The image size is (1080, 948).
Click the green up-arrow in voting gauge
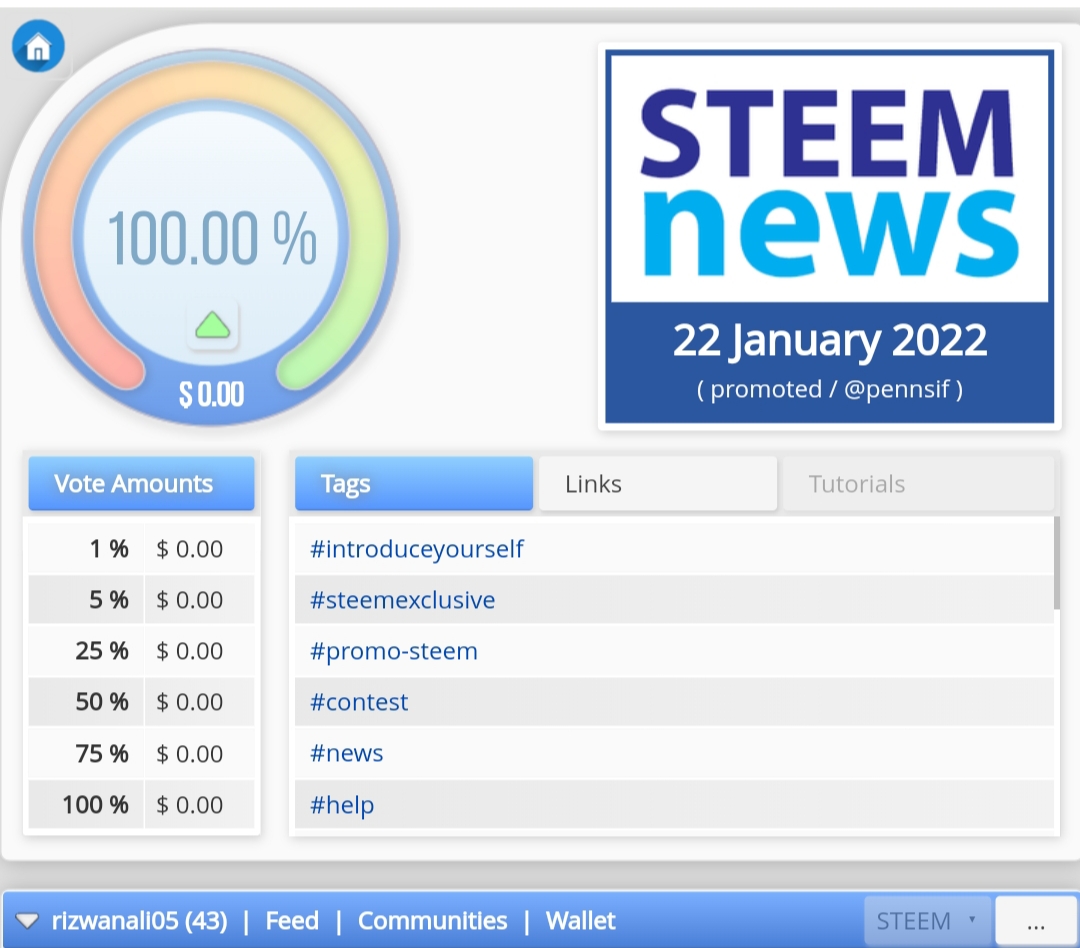[212, 324]
